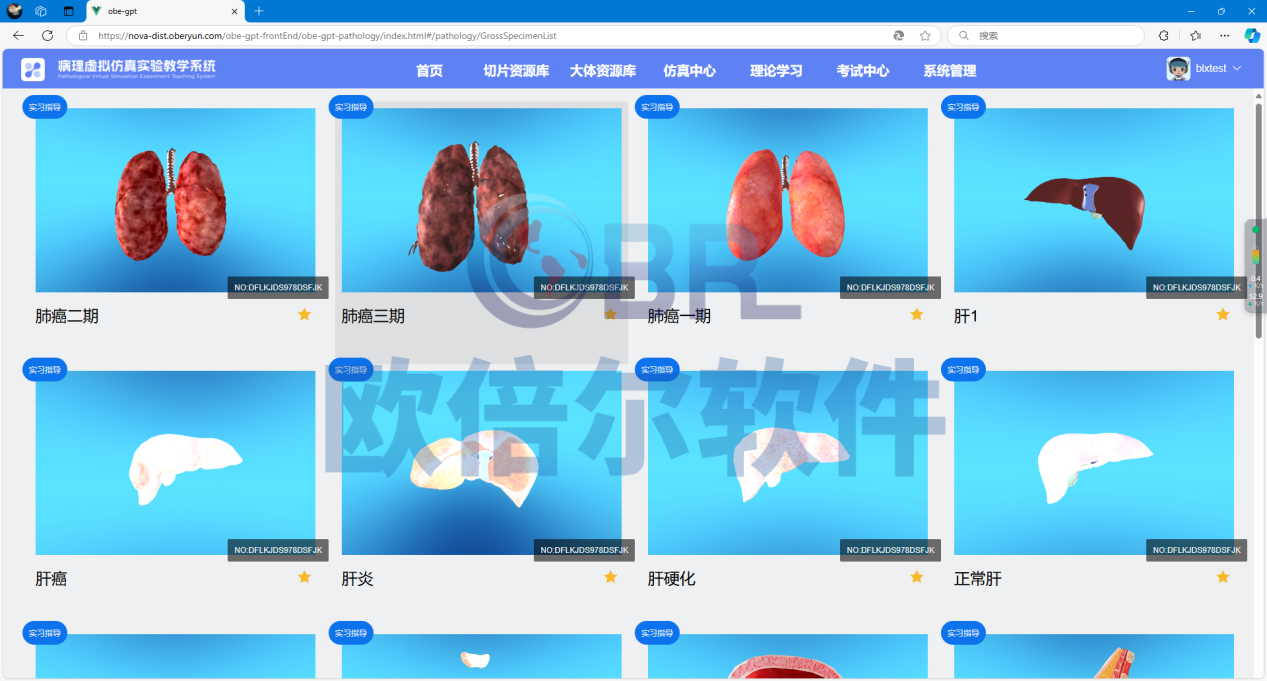This screenshot has height=681, width=1267.
Task: Toggle favorite star for 肺癌三期
Action: (611, 314)
